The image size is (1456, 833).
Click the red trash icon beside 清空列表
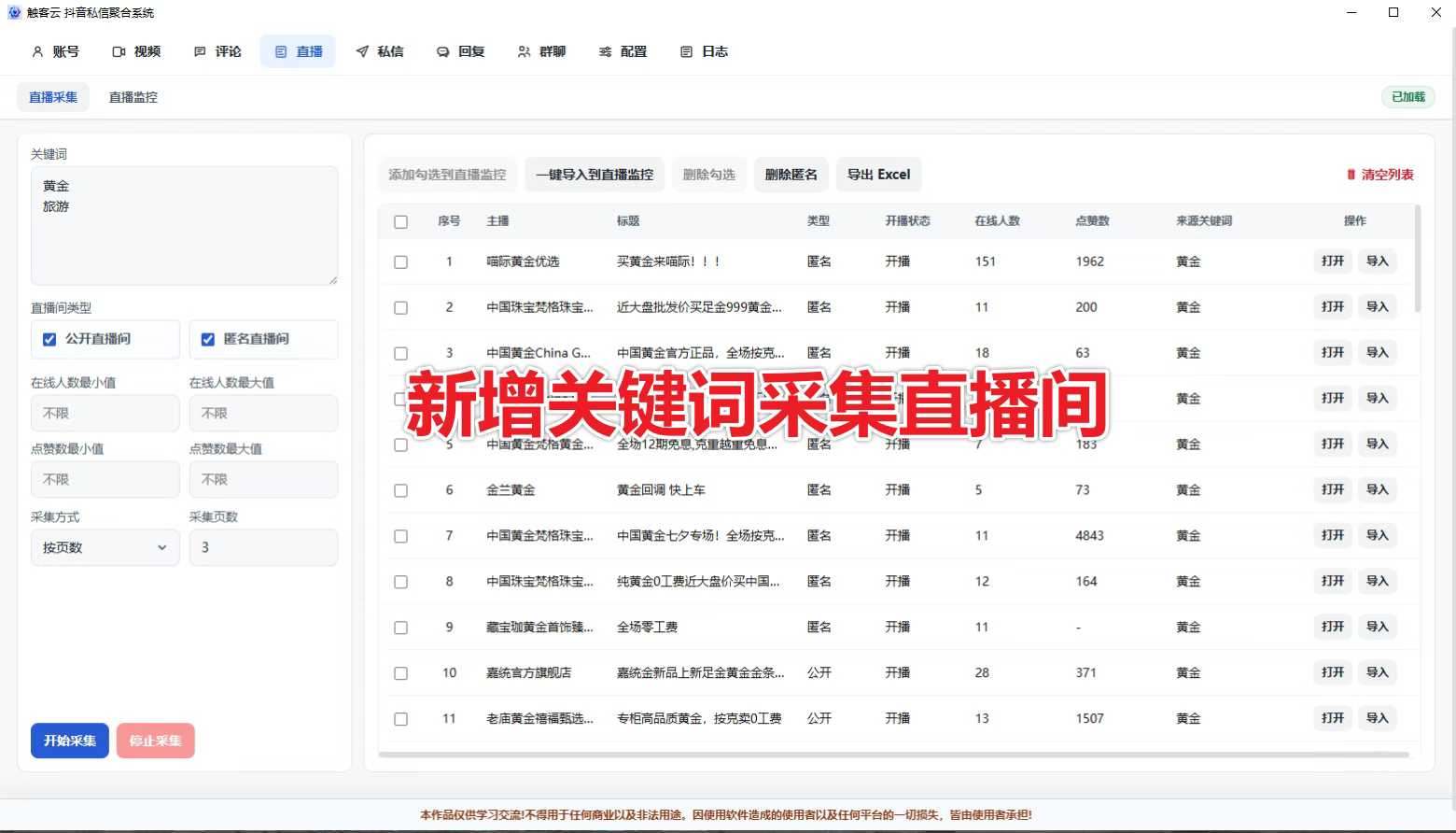click(1351, 175)
